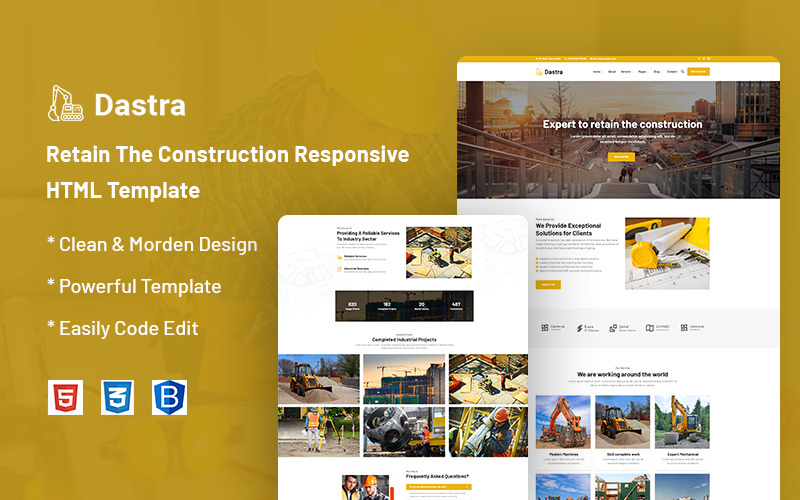Expand the Home menu dropdown
This screenshot has height=500, width=800.
point(597,72)
